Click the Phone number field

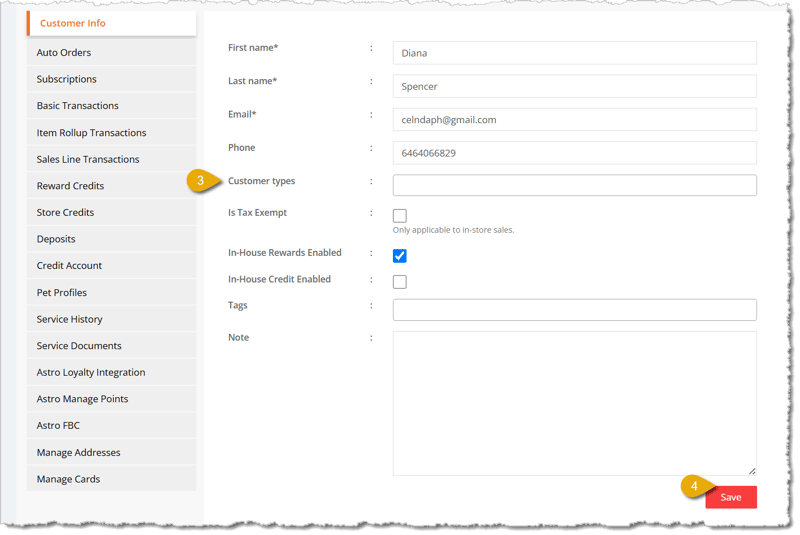(574, 153)
